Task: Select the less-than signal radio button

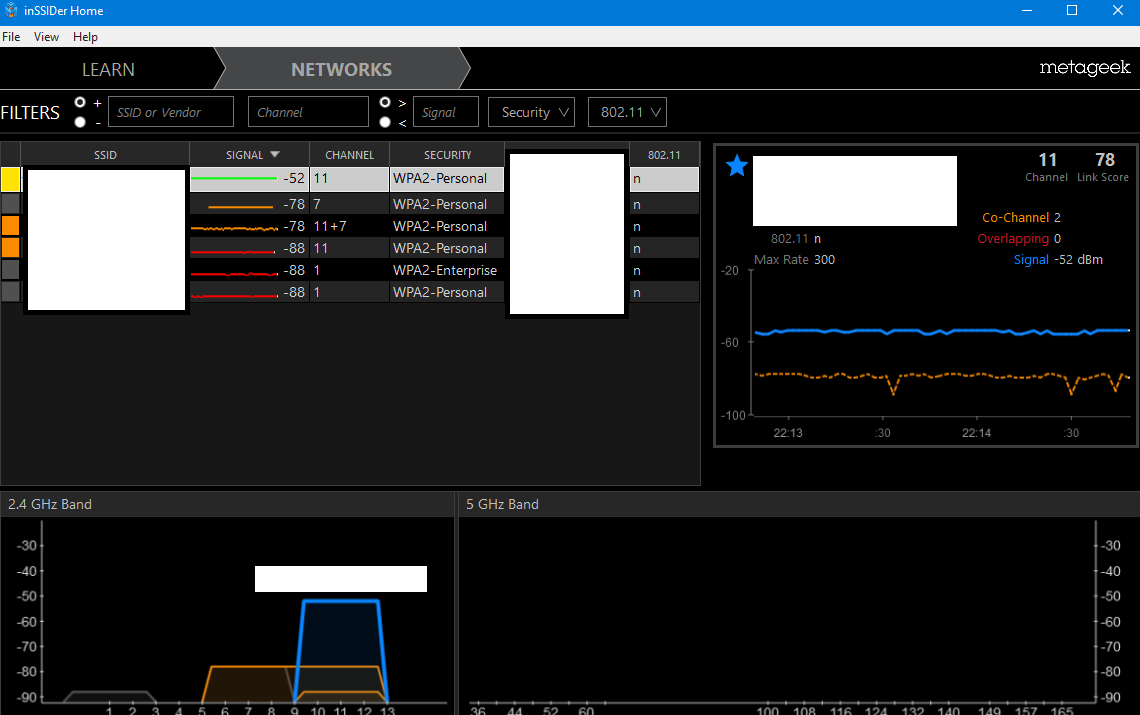Action: pos(385,122)
